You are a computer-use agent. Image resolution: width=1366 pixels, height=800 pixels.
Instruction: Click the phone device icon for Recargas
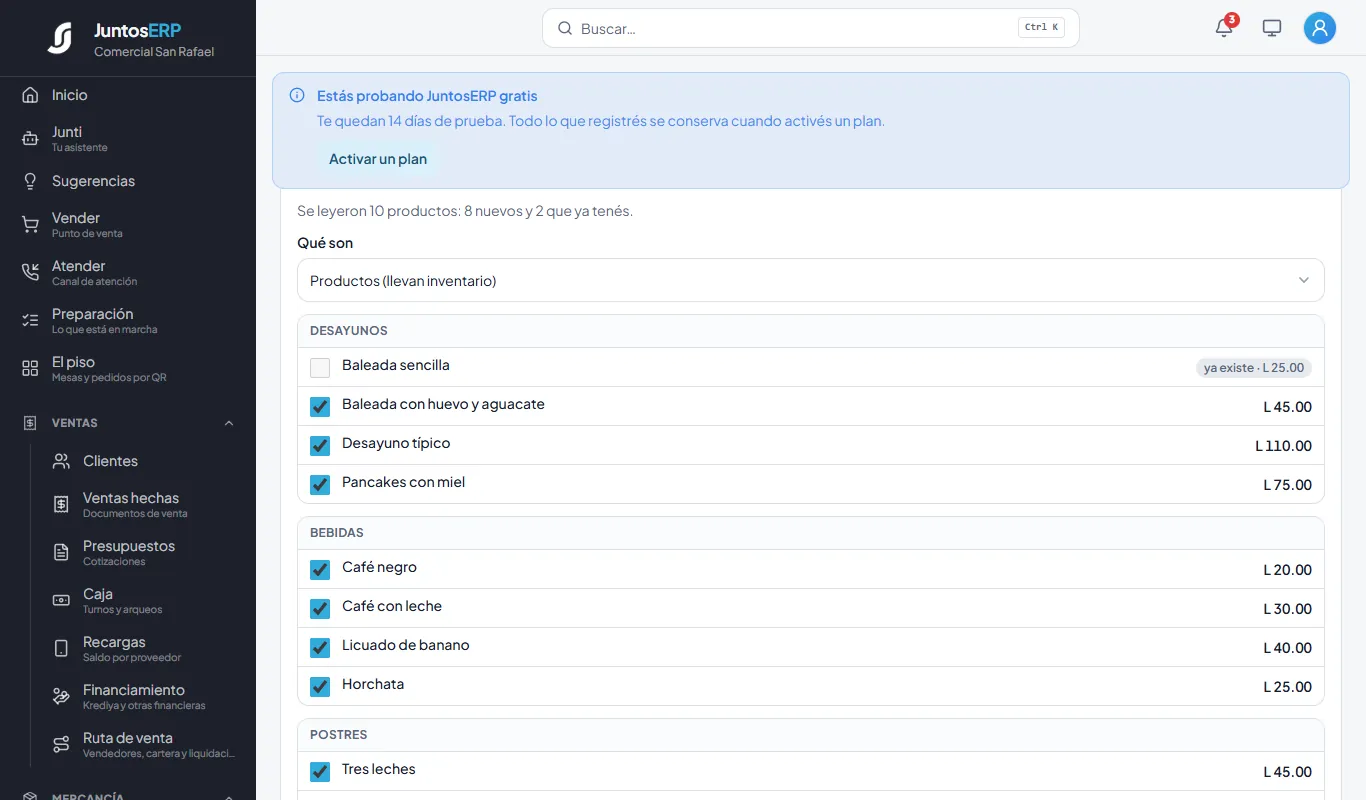[x=61, y=649]
